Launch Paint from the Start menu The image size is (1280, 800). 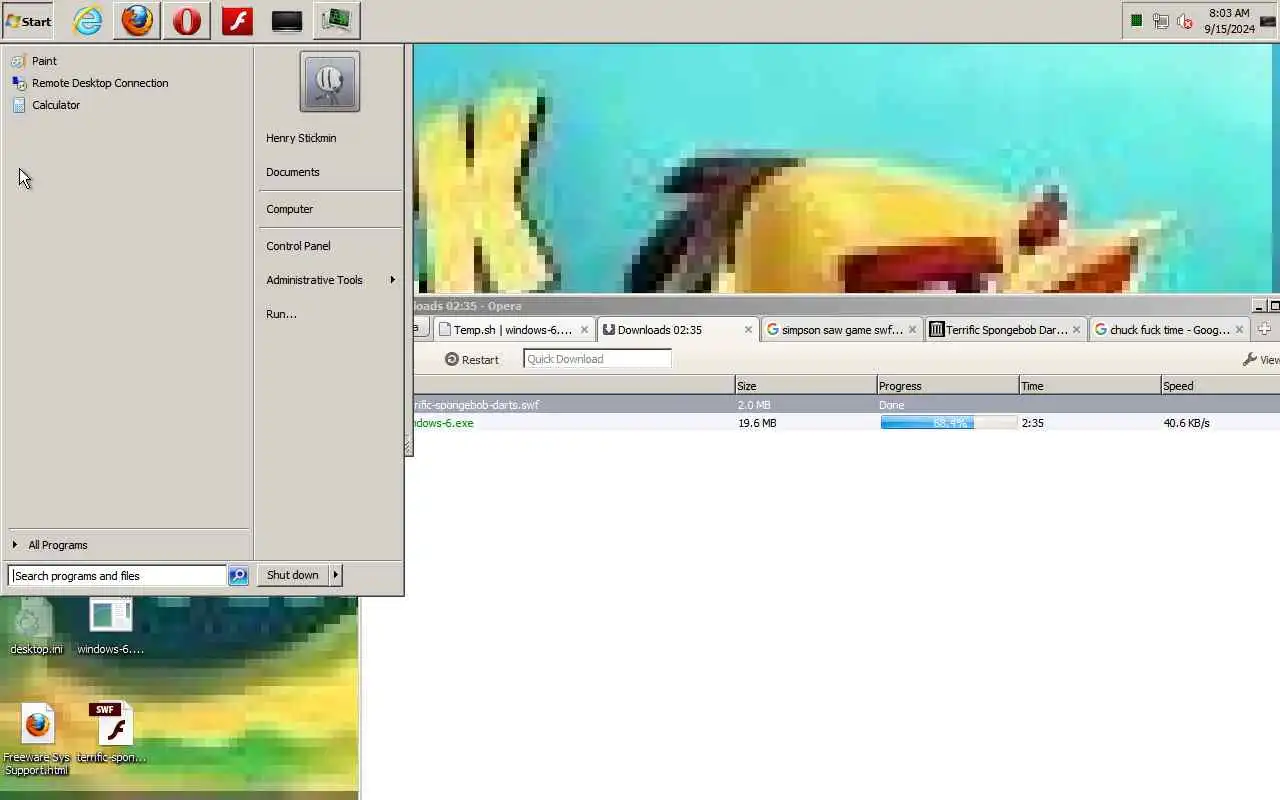[x=44, y=61]
